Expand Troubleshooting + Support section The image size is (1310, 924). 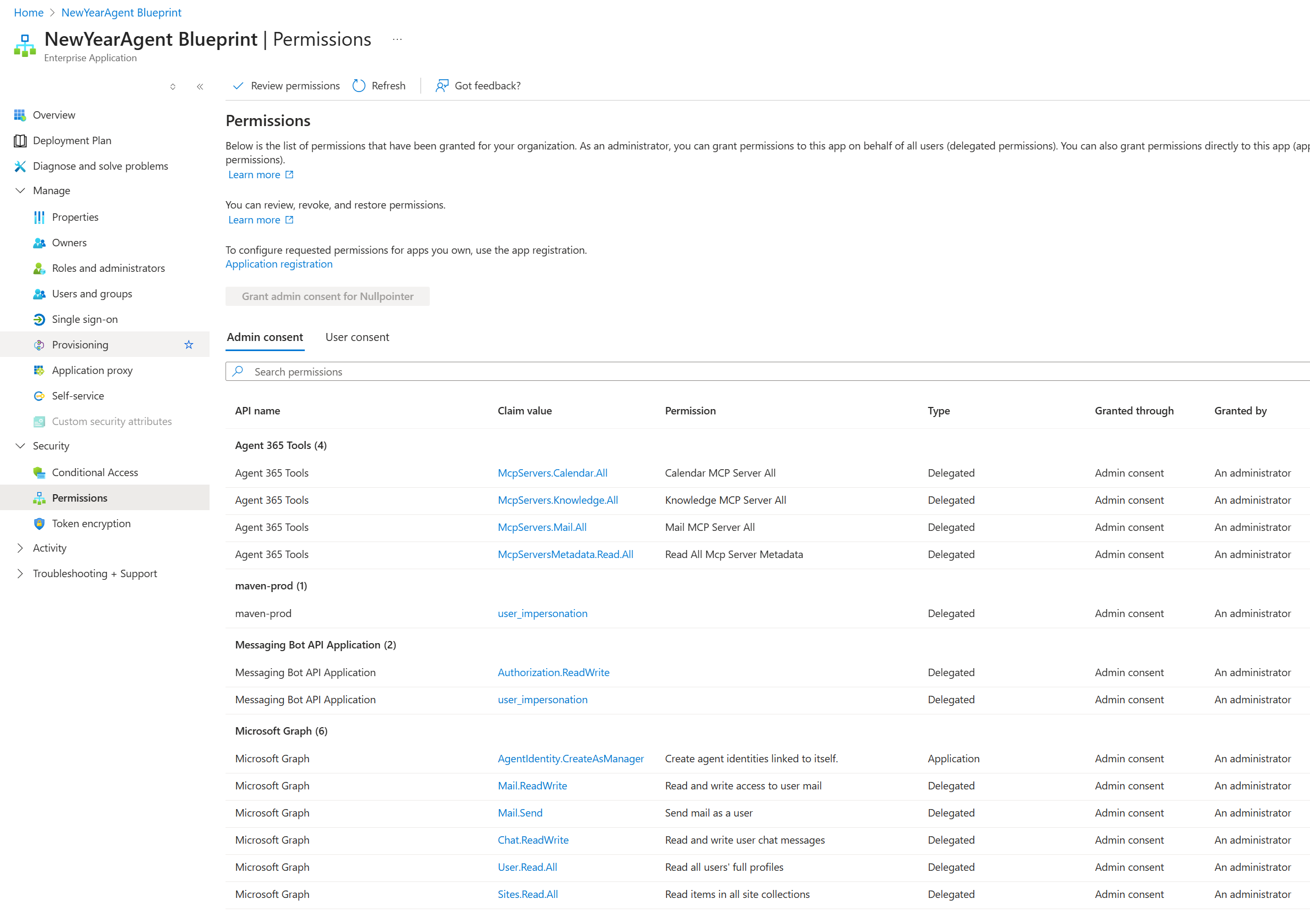21,573
